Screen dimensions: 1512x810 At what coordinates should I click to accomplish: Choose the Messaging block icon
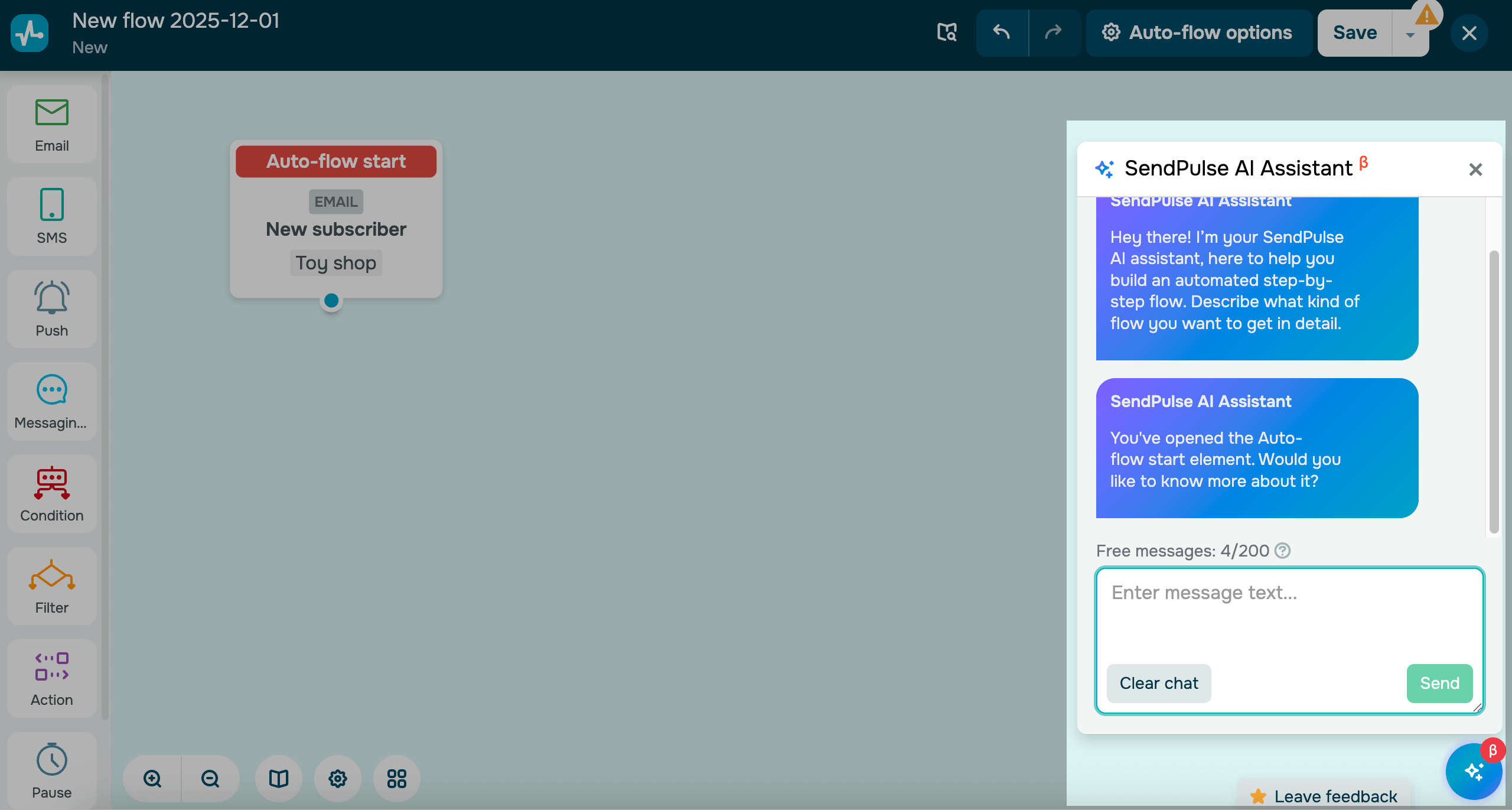pos(52,390)
